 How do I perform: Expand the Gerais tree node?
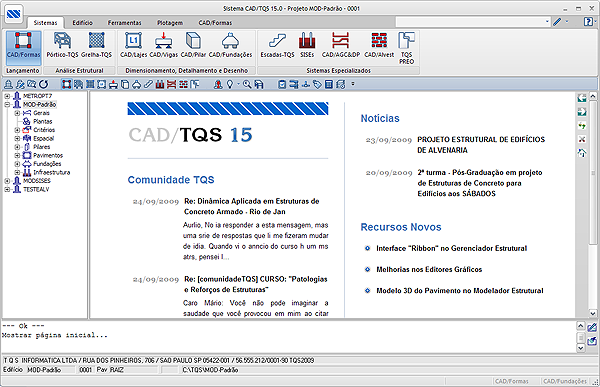[x=17, y=113]
